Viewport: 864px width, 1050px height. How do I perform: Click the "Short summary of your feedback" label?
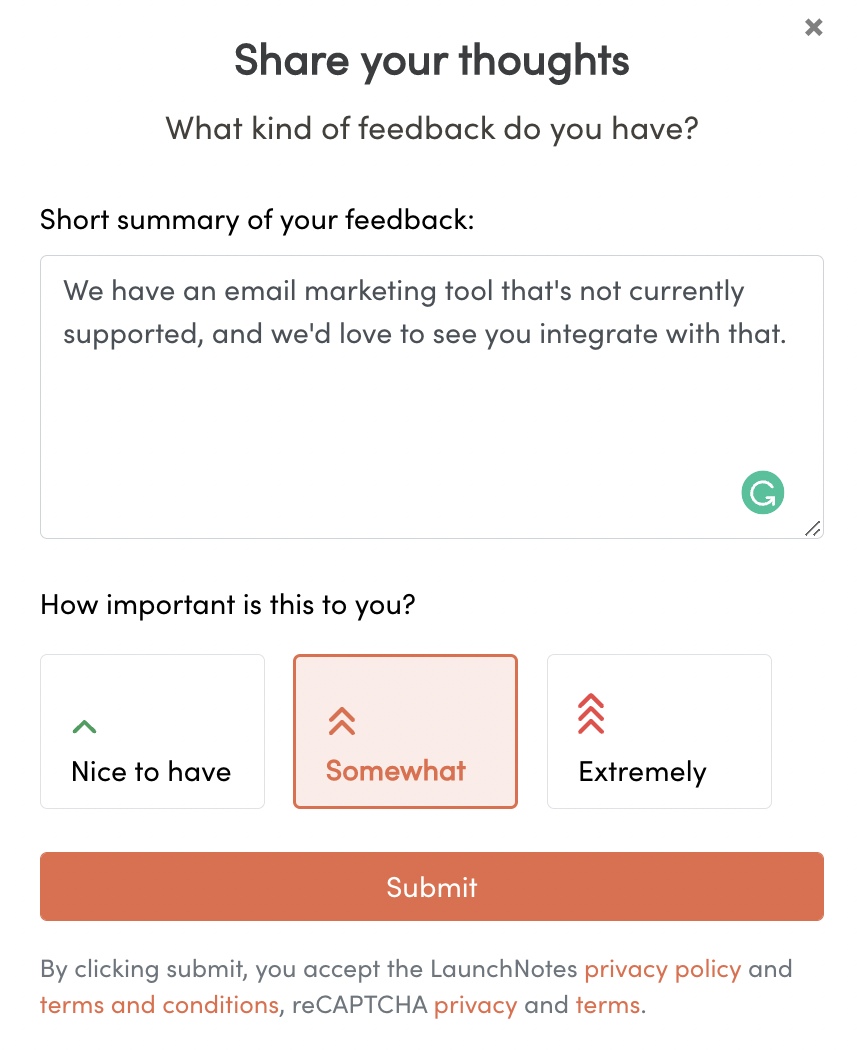[257, 219]
